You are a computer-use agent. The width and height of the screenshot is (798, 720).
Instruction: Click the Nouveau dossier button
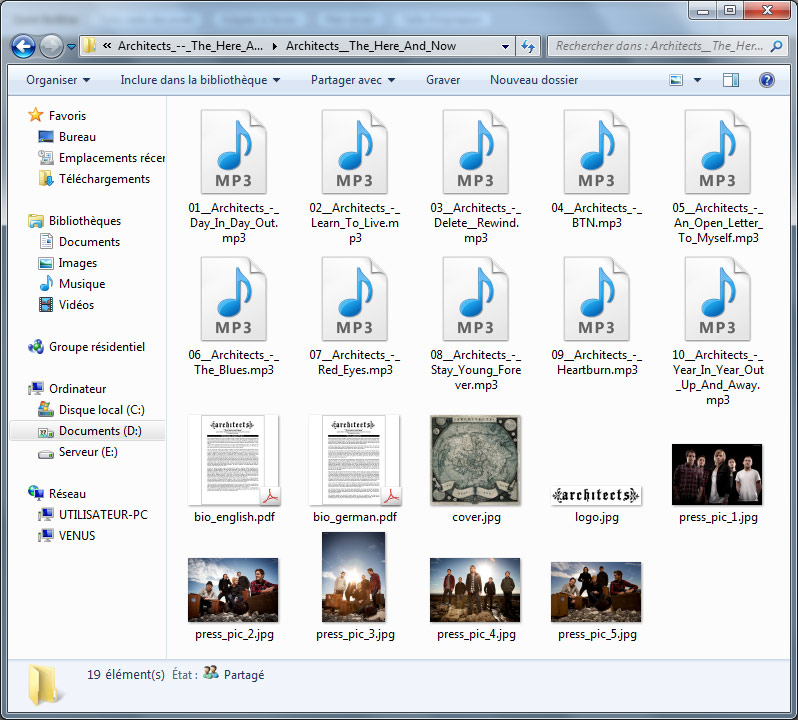point(534,80)
